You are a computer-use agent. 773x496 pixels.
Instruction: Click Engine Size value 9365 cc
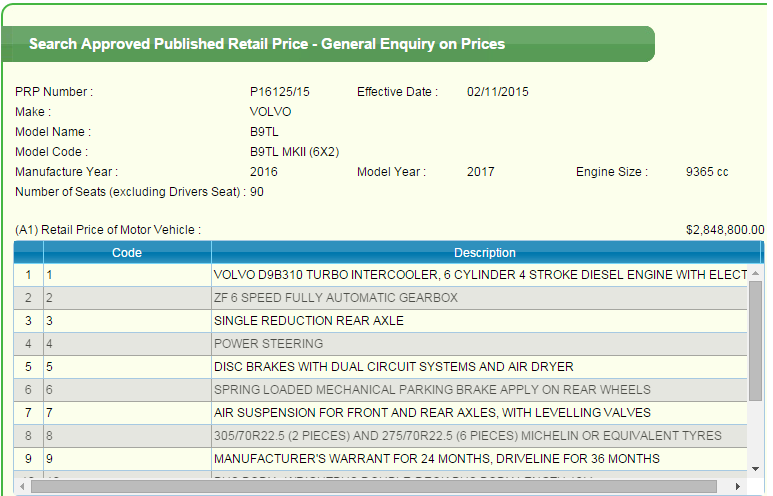pyautogui.click(x=707, y=172)
